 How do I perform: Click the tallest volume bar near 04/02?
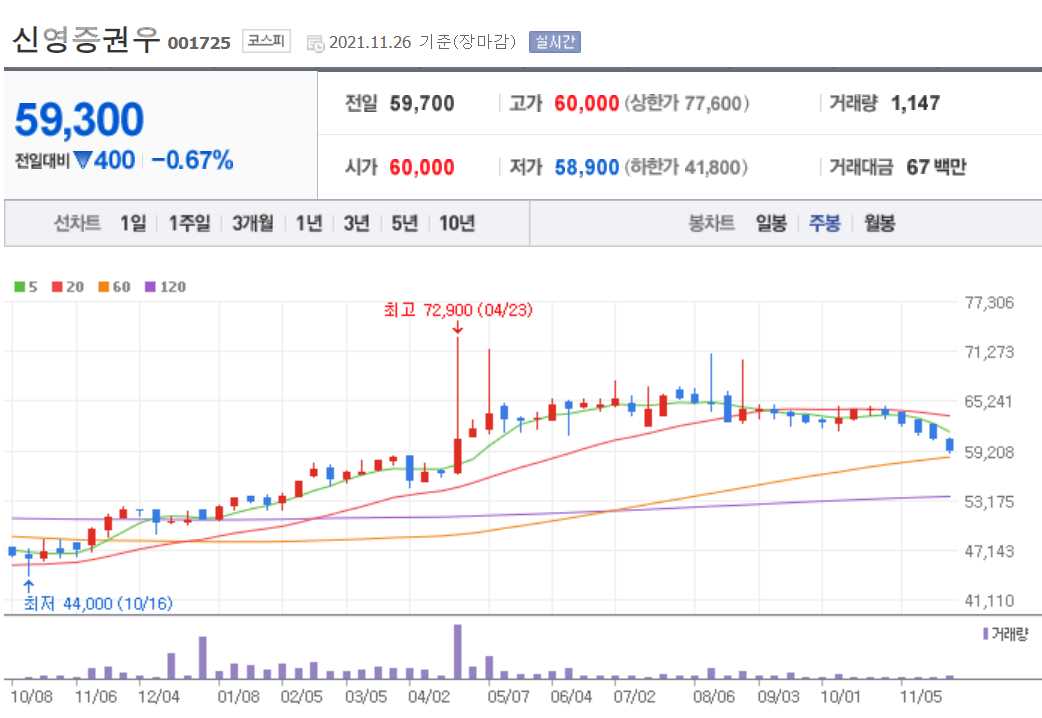coord(459,650)
